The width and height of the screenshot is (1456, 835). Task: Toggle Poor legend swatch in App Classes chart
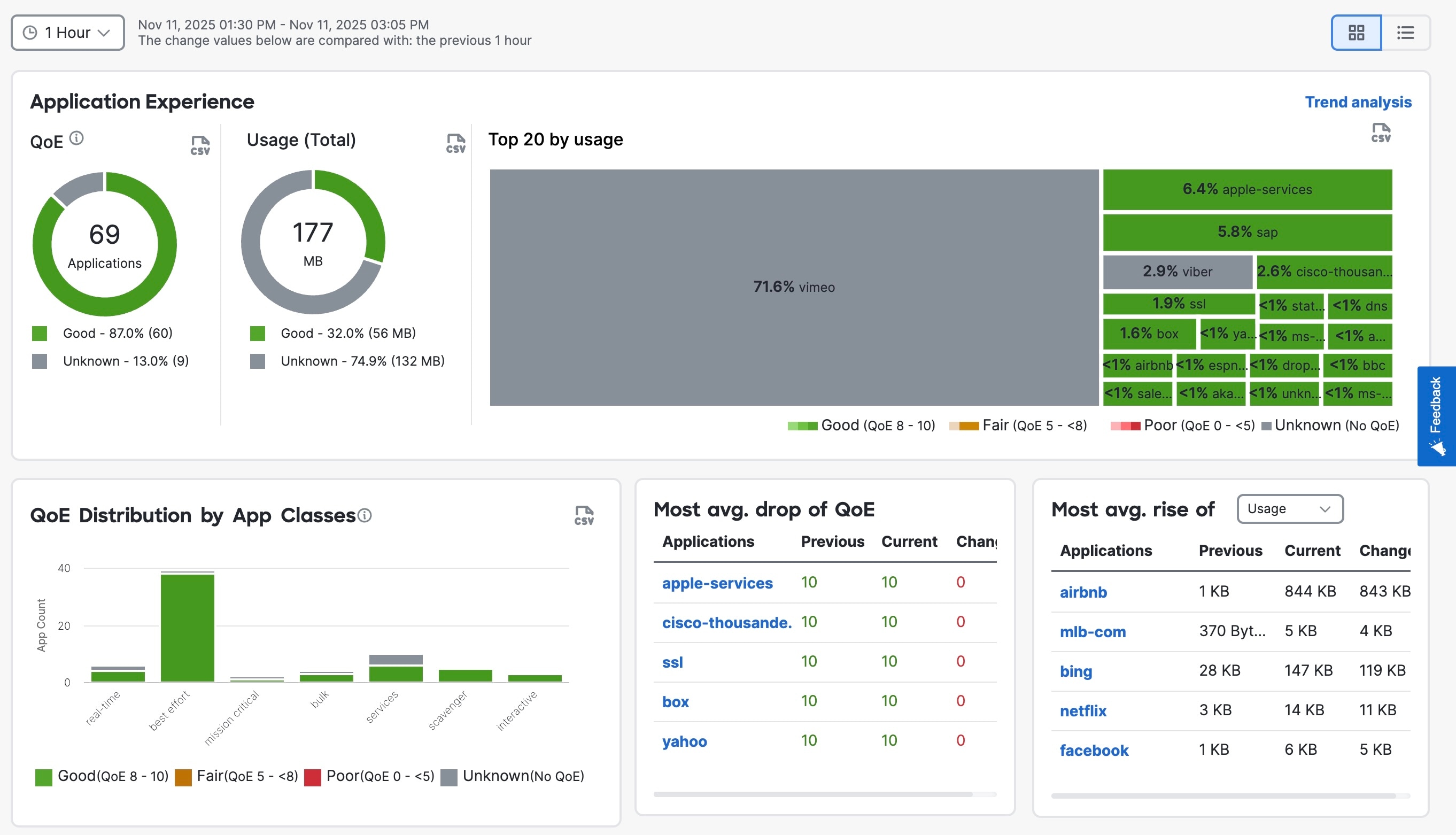[312, 777]
